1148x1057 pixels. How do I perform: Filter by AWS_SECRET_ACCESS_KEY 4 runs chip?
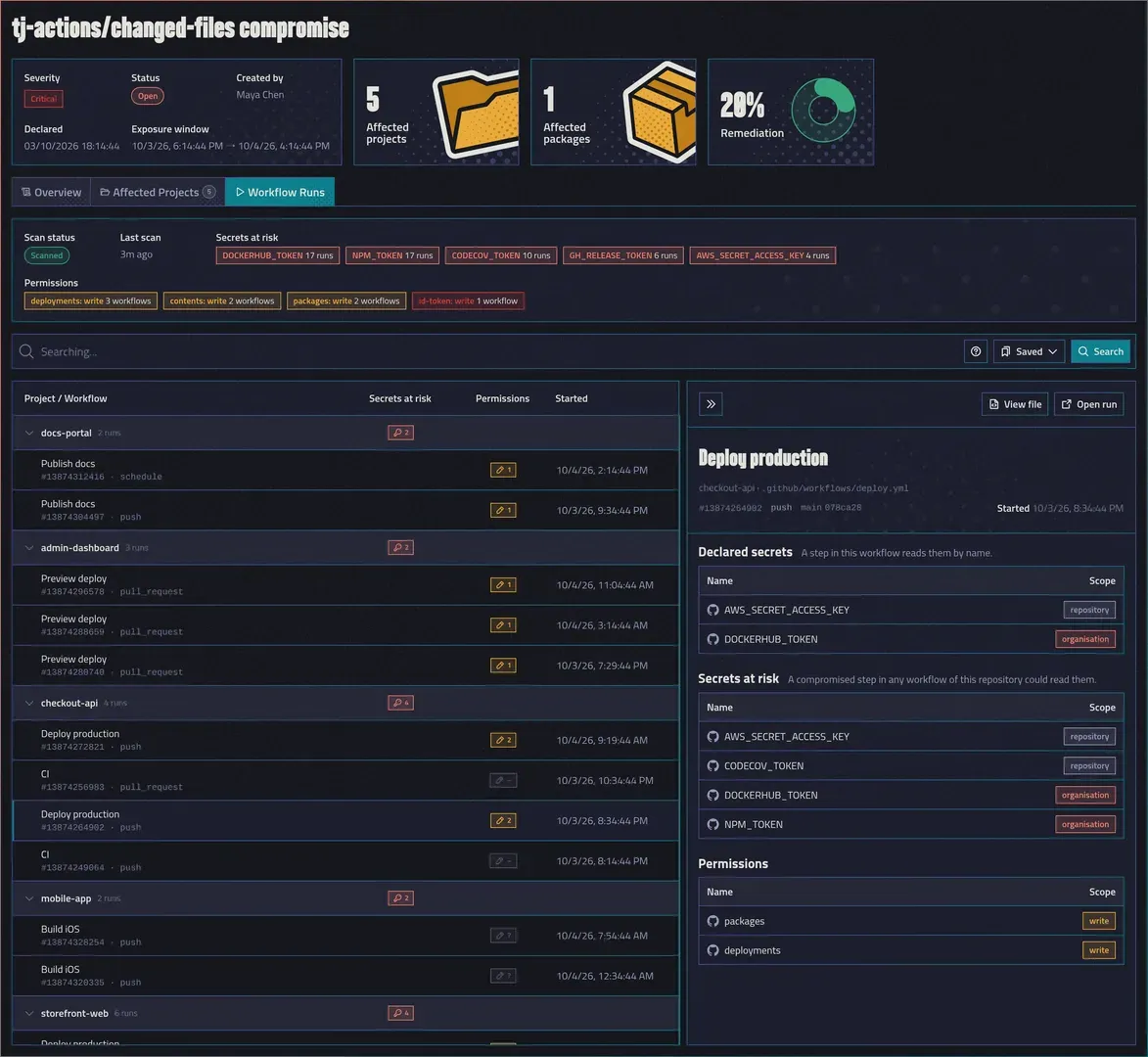[x=762, y=255]
